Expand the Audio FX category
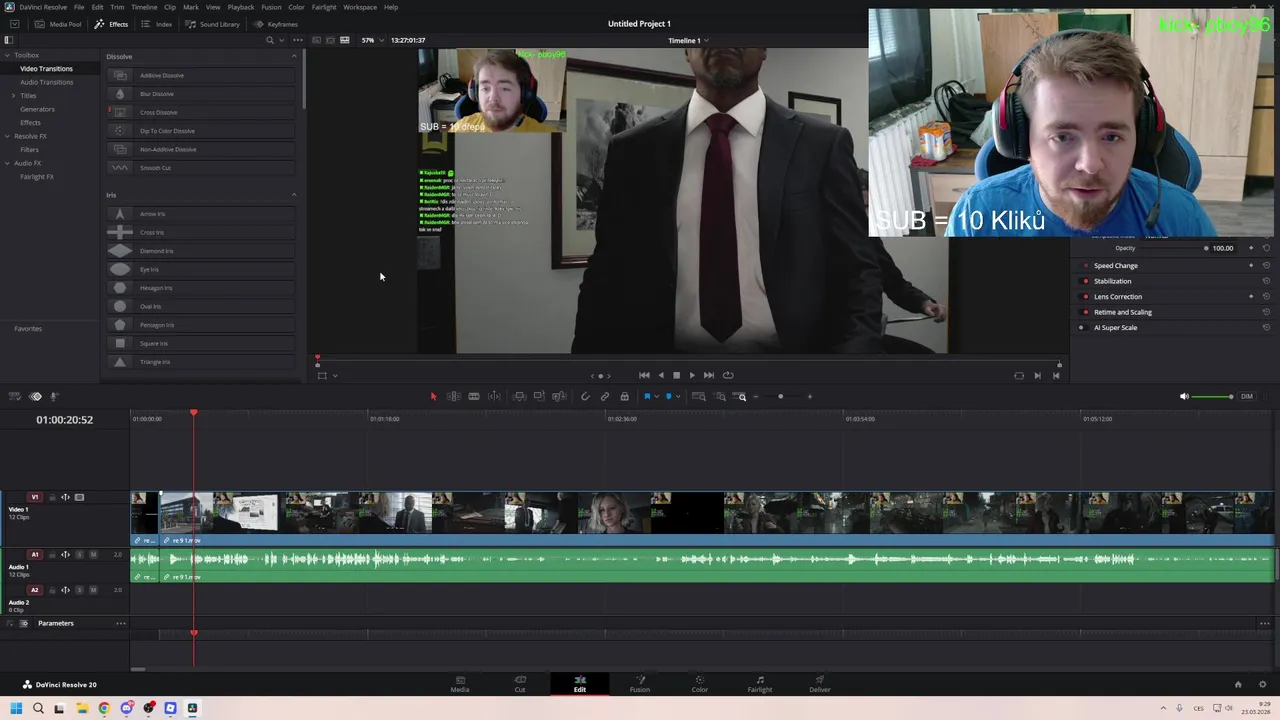 (x=8, y=163)
